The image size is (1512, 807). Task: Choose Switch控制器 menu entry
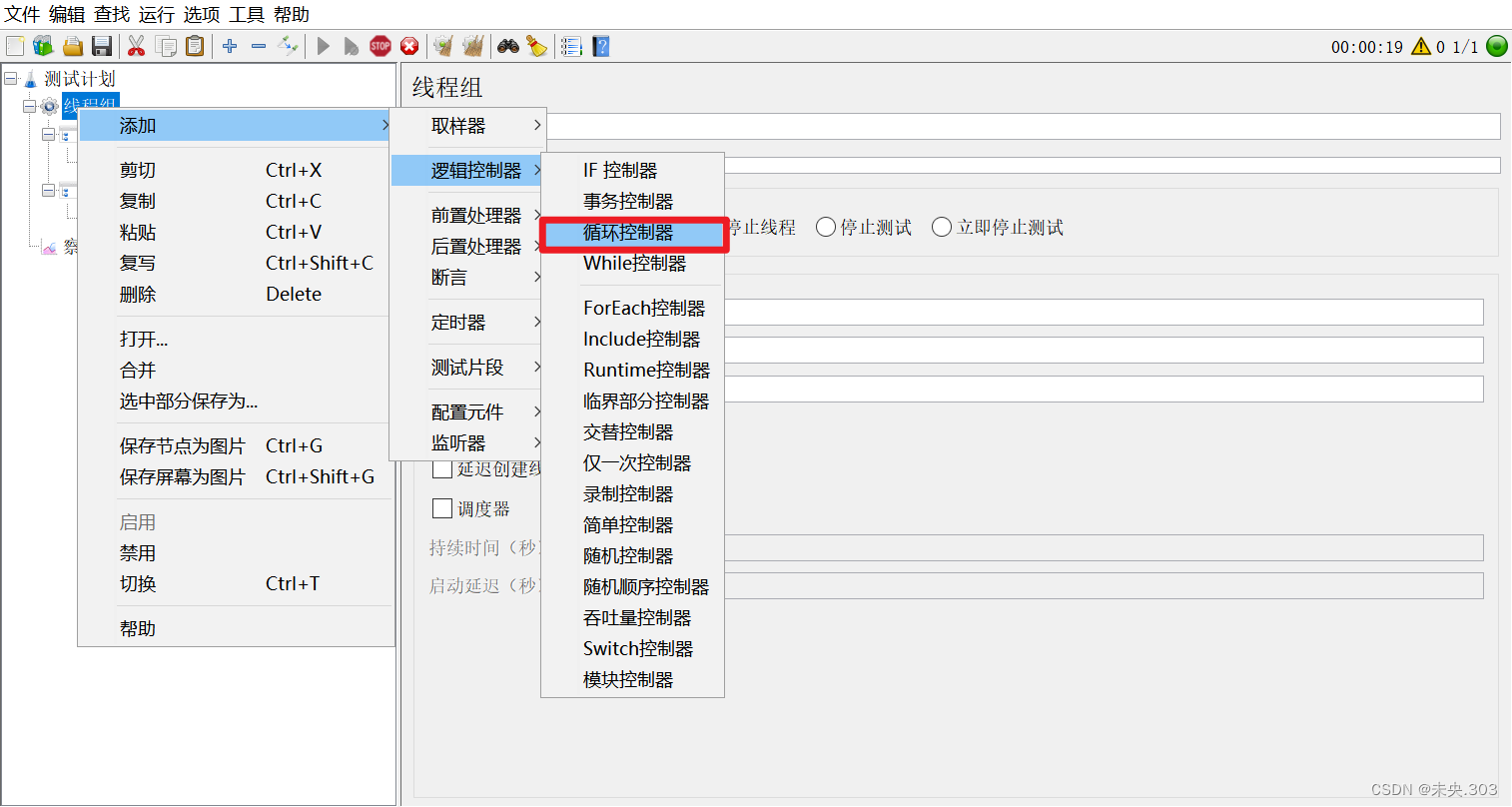click(633, 648)
